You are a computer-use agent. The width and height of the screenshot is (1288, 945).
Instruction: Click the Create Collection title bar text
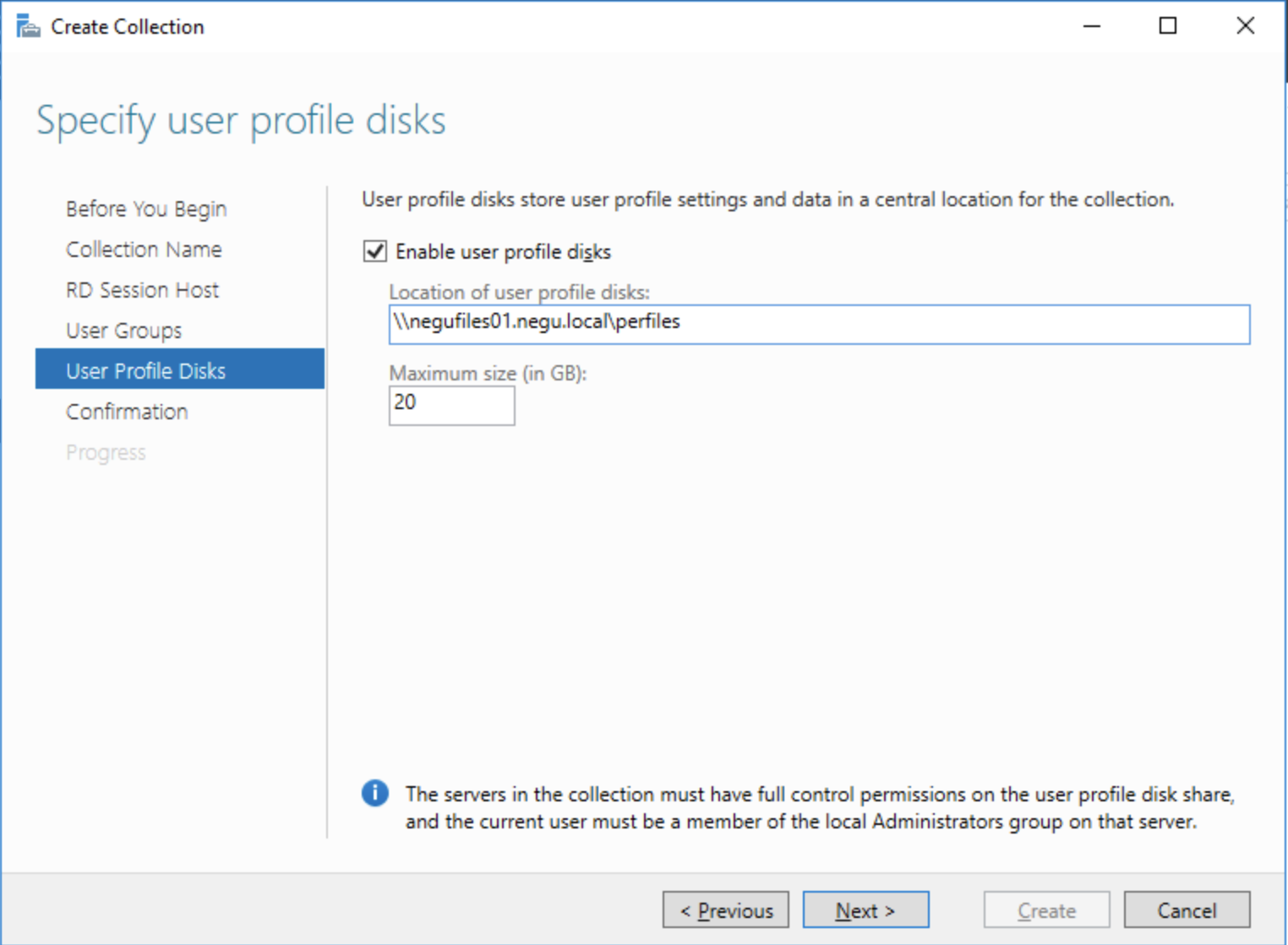128,27
